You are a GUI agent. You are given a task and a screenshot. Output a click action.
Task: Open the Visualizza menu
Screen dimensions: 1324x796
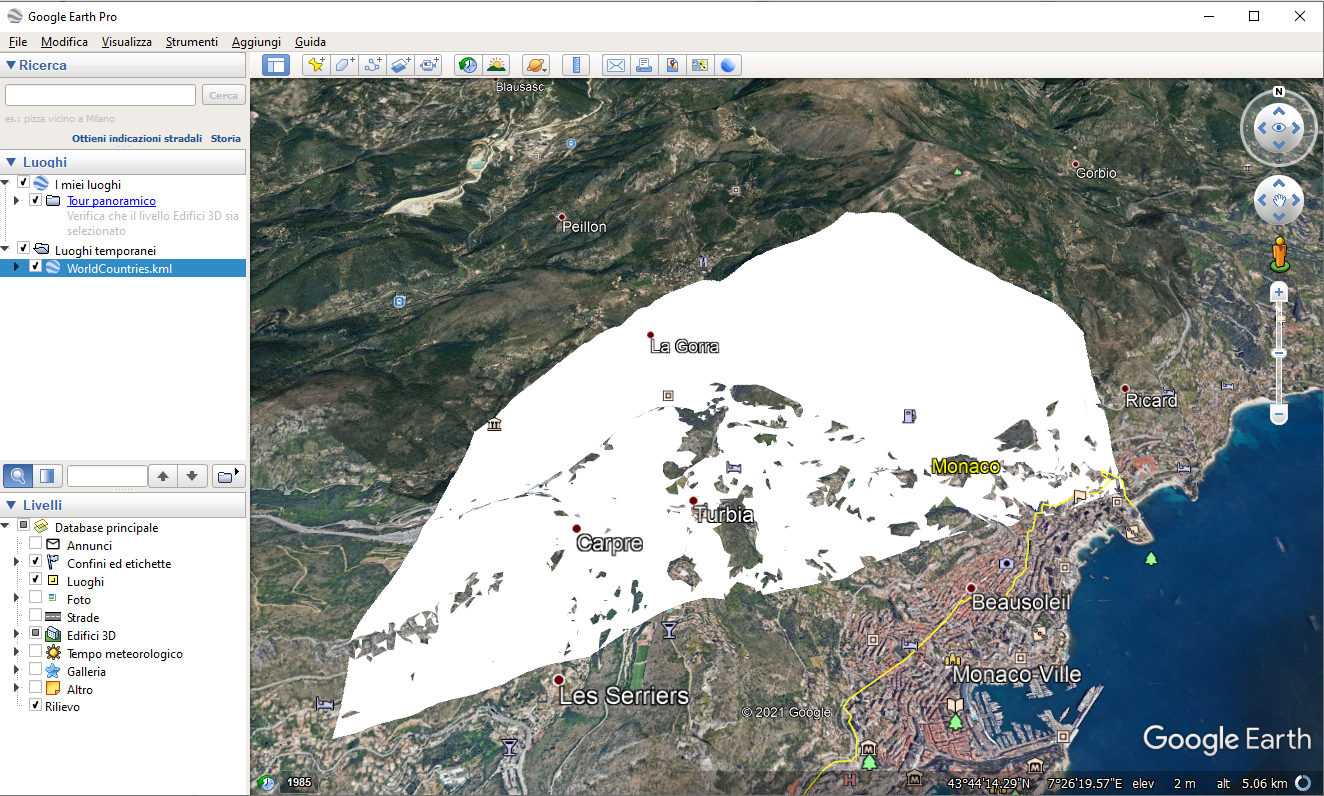(127, 42)
